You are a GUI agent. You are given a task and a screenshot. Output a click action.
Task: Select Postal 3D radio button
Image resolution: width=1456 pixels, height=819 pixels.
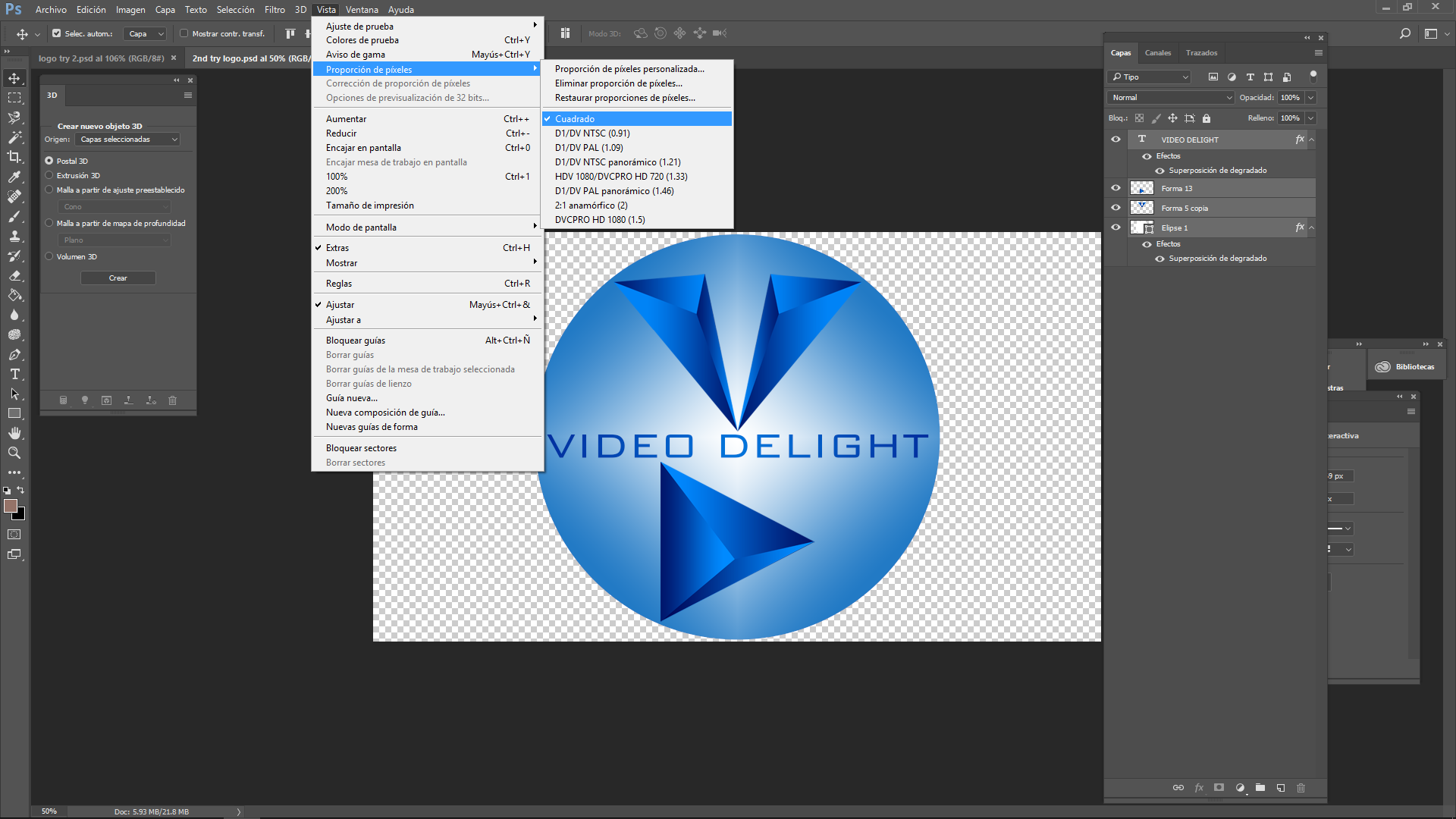tap(49, 161)
